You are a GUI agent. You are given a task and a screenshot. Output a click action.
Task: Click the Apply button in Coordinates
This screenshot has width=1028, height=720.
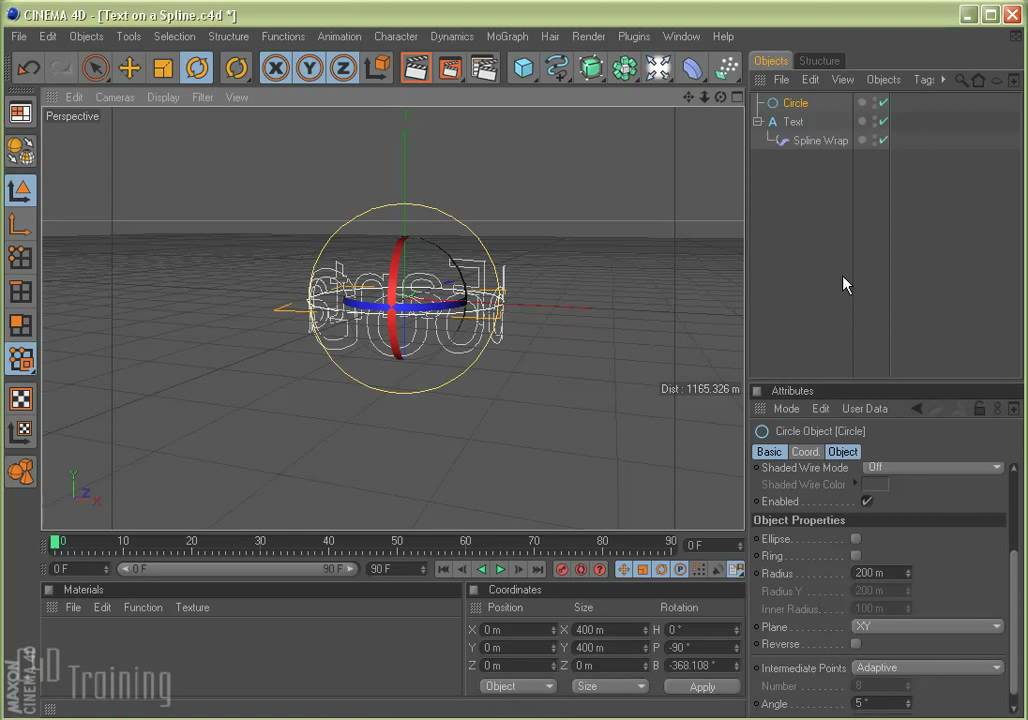click(702, 687)
